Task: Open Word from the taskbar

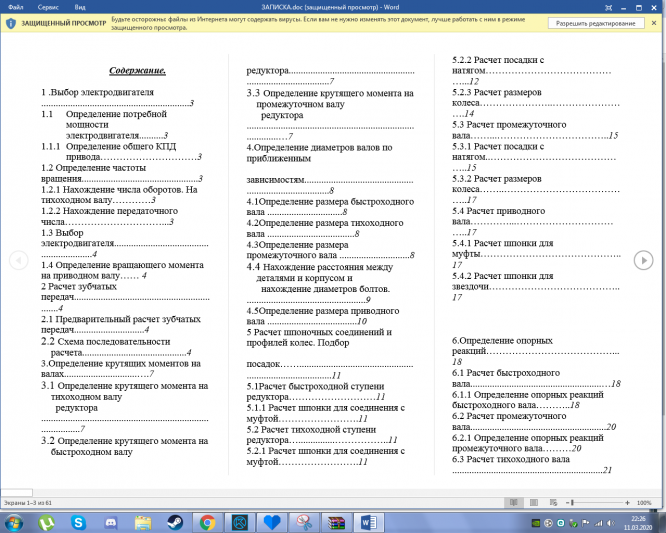Action: (369, 523)
